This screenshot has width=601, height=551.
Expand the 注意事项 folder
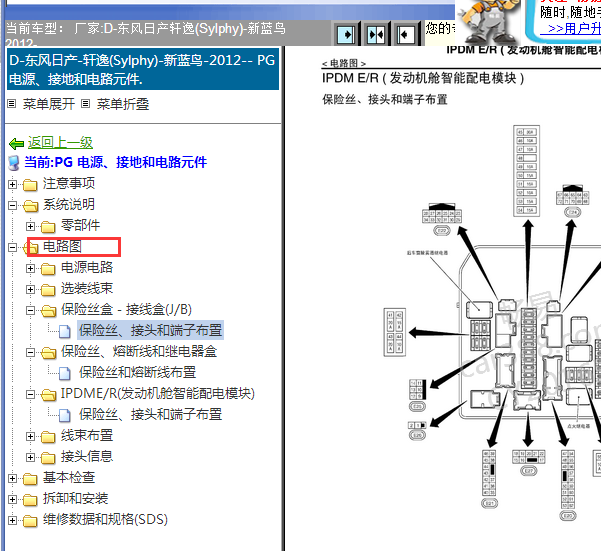(x=12, y=184)
